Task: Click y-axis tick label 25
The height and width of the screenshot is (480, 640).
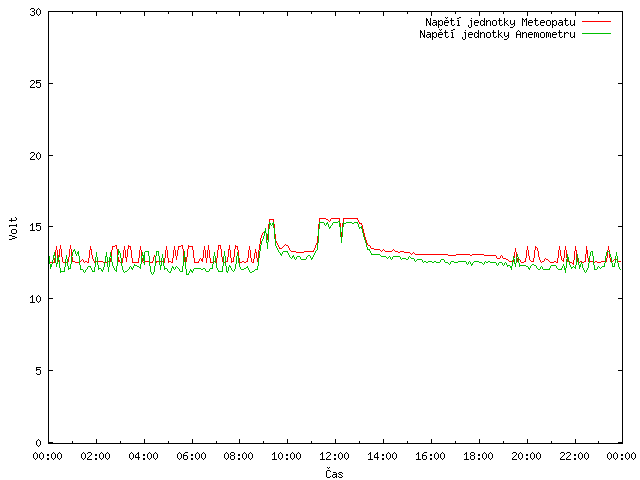Action: 36,84
